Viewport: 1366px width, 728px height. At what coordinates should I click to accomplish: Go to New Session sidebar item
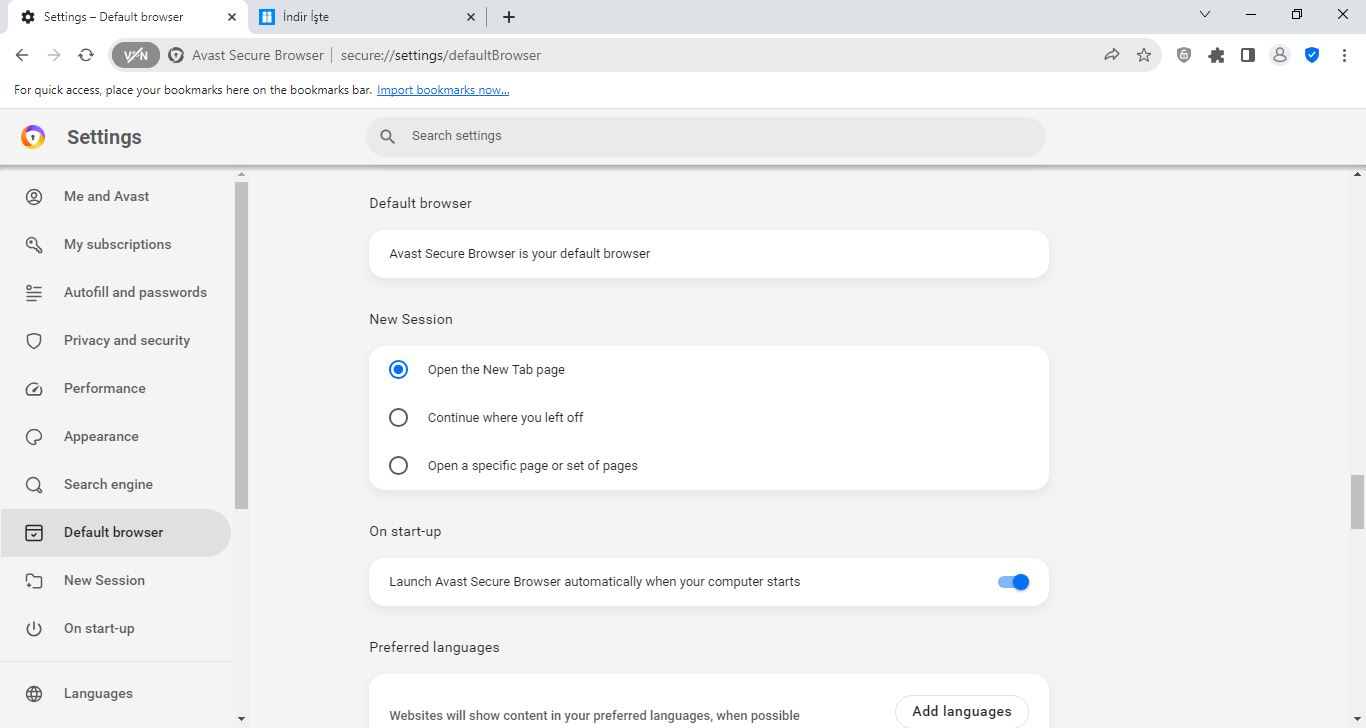click(104, 580)
